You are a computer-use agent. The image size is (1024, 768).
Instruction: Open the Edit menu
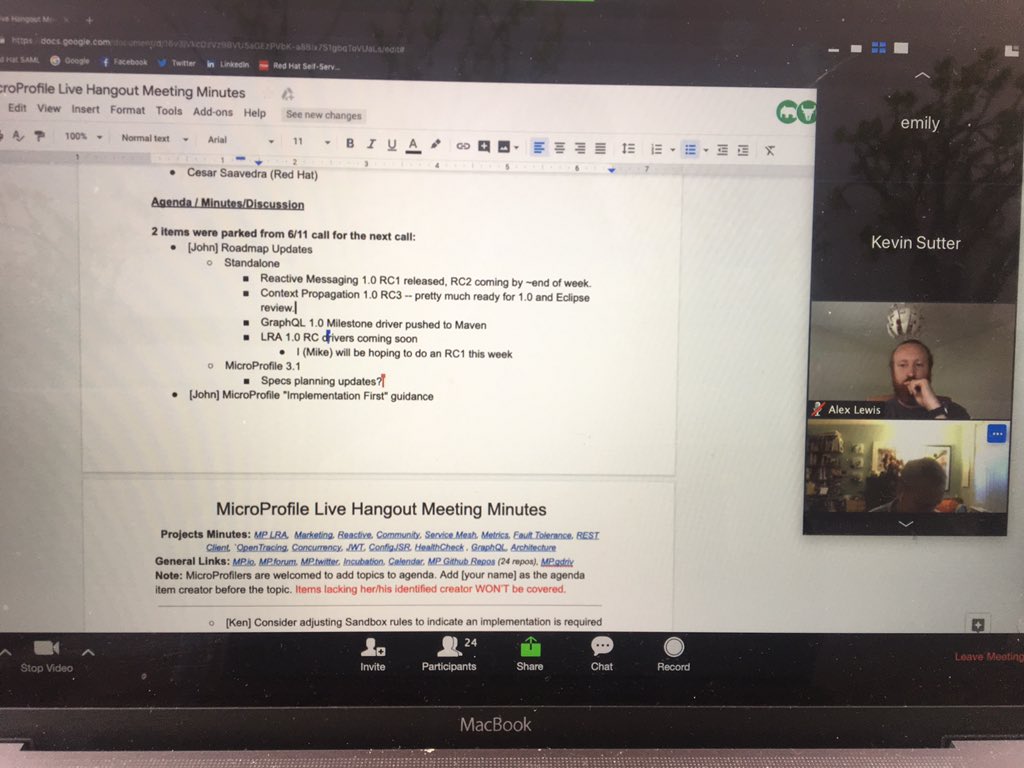(18, 108)
